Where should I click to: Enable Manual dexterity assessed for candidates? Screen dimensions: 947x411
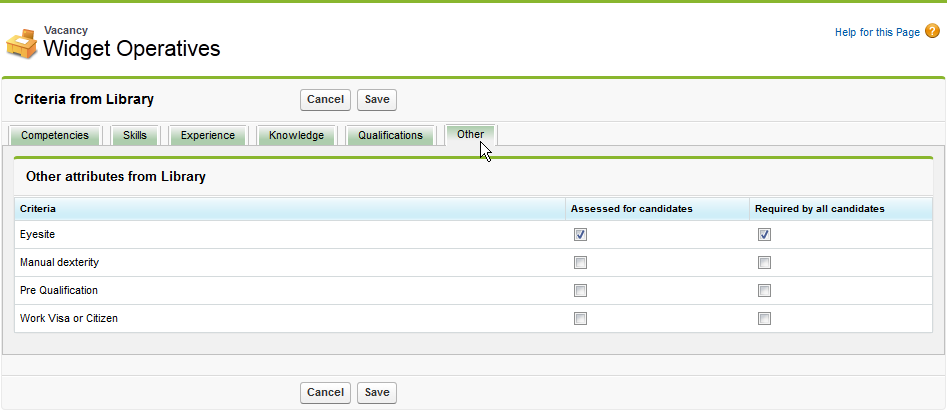[x=580, y=263]
